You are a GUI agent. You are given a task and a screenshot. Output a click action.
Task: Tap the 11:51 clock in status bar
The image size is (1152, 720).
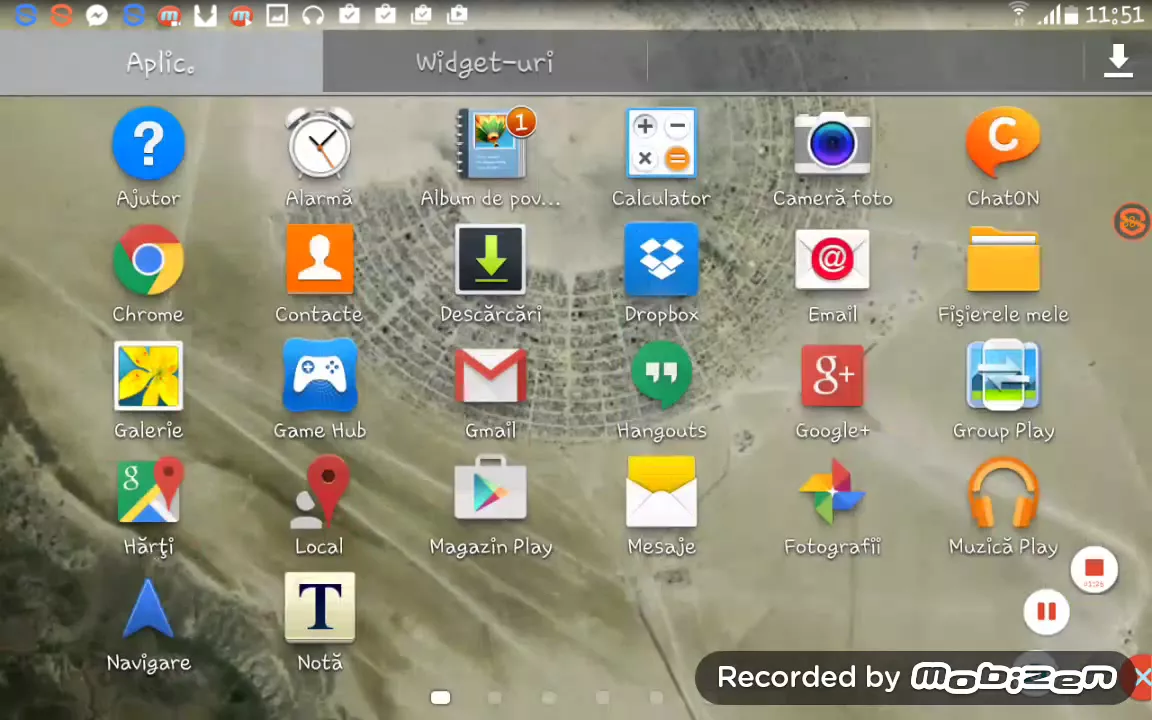tap(1114, 15)
